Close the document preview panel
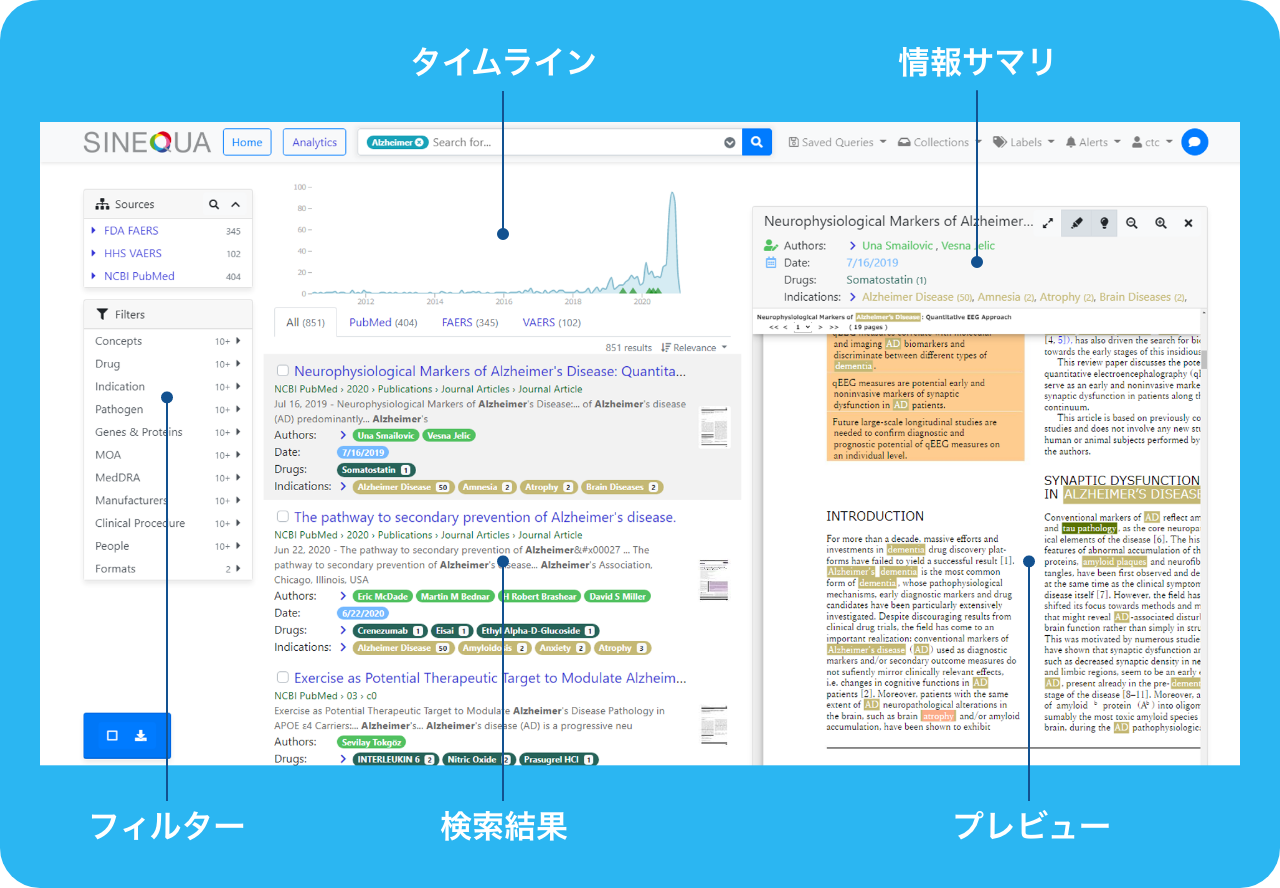 click(1189, 223)
